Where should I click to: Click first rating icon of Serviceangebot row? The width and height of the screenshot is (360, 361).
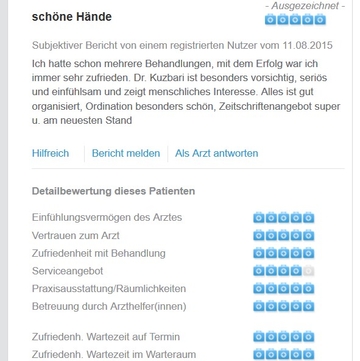[259, 271]
